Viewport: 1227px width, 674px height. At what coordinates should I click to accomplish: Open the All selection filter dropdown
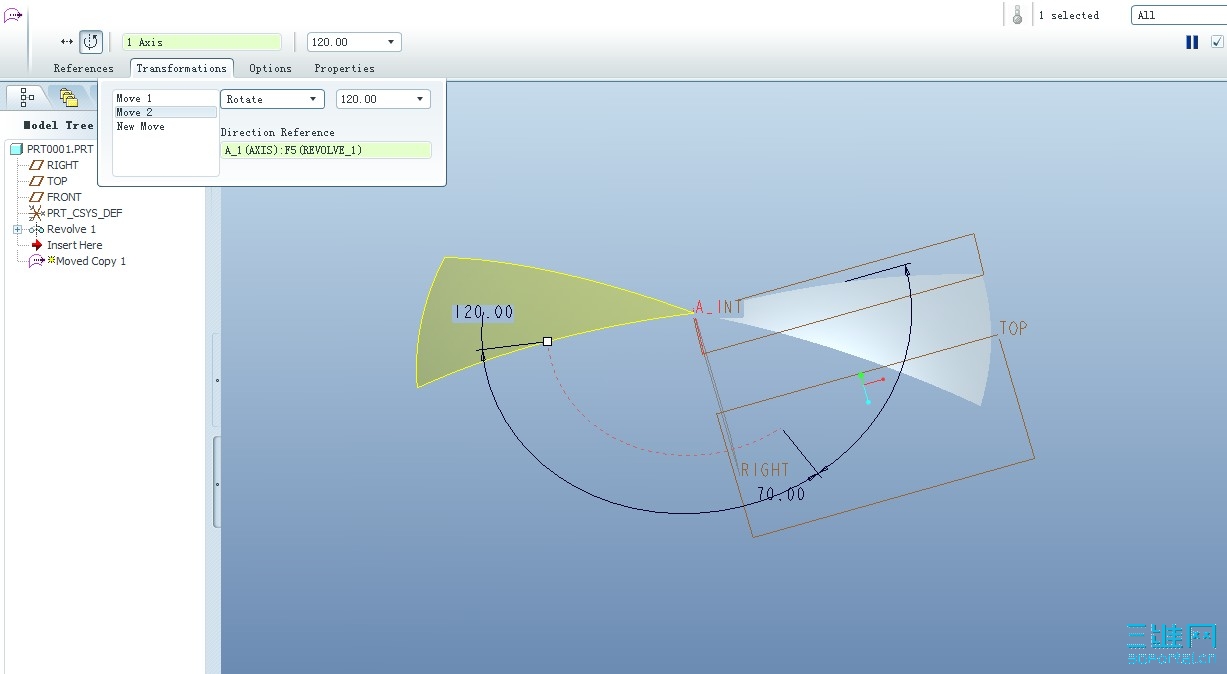point(1179,15)
